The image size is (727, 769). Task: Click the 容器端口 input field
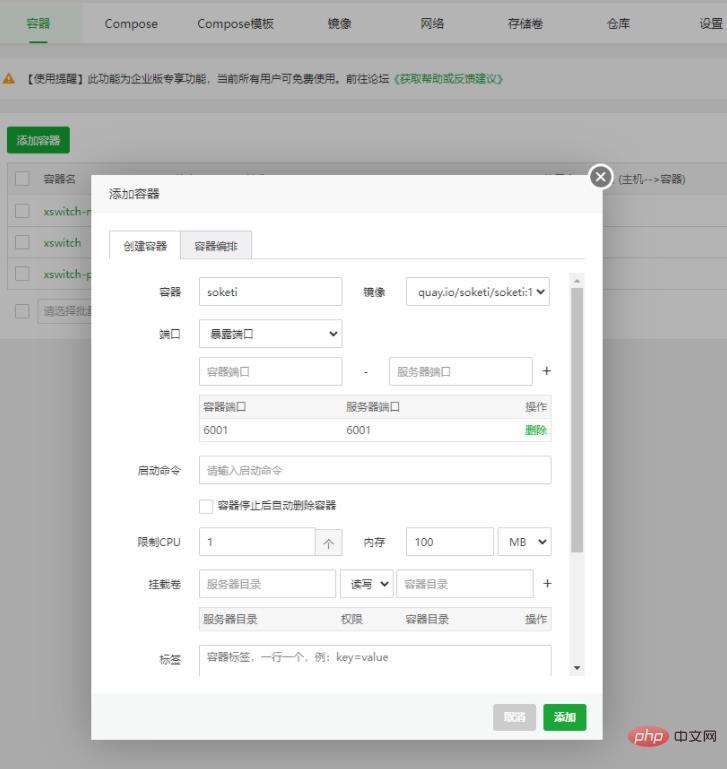coord(270,371)
